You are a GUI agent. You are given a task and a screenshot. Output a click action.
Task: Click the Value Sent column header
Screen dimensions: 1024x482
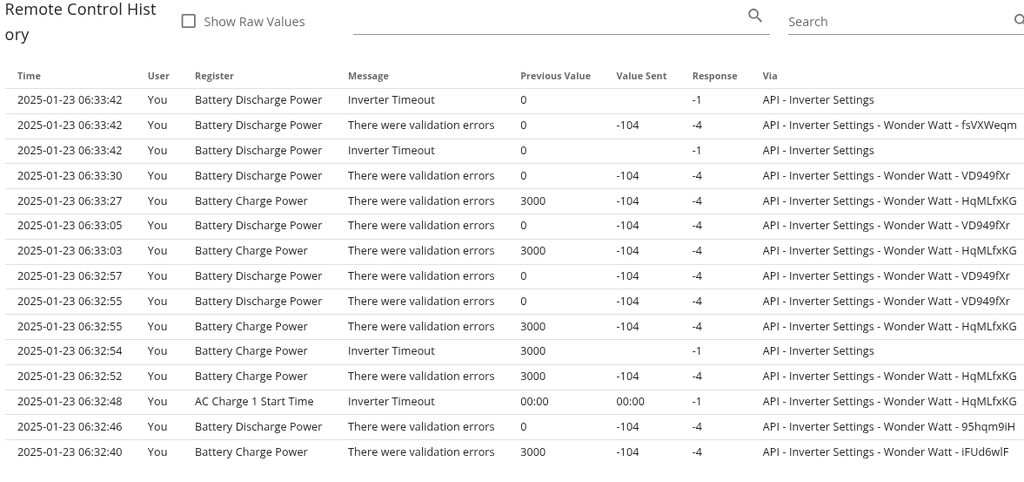tap(641, 76)
